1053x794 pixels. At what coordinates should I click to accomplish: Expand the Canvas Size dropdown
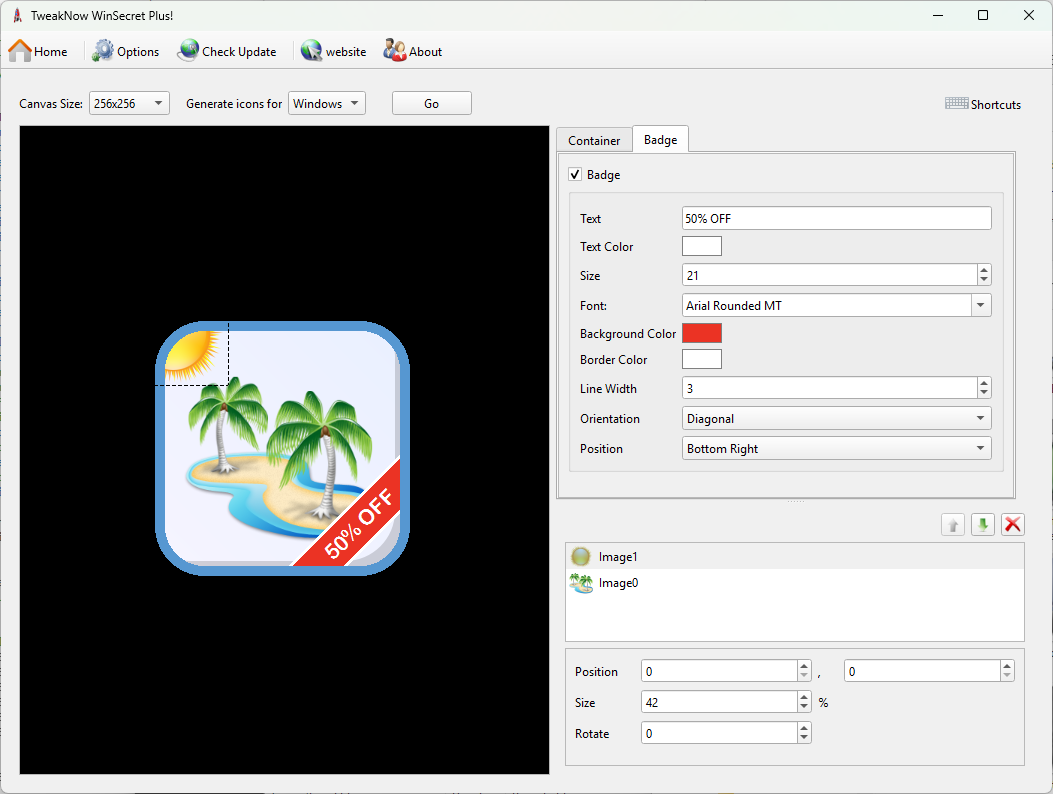(129, 103)
